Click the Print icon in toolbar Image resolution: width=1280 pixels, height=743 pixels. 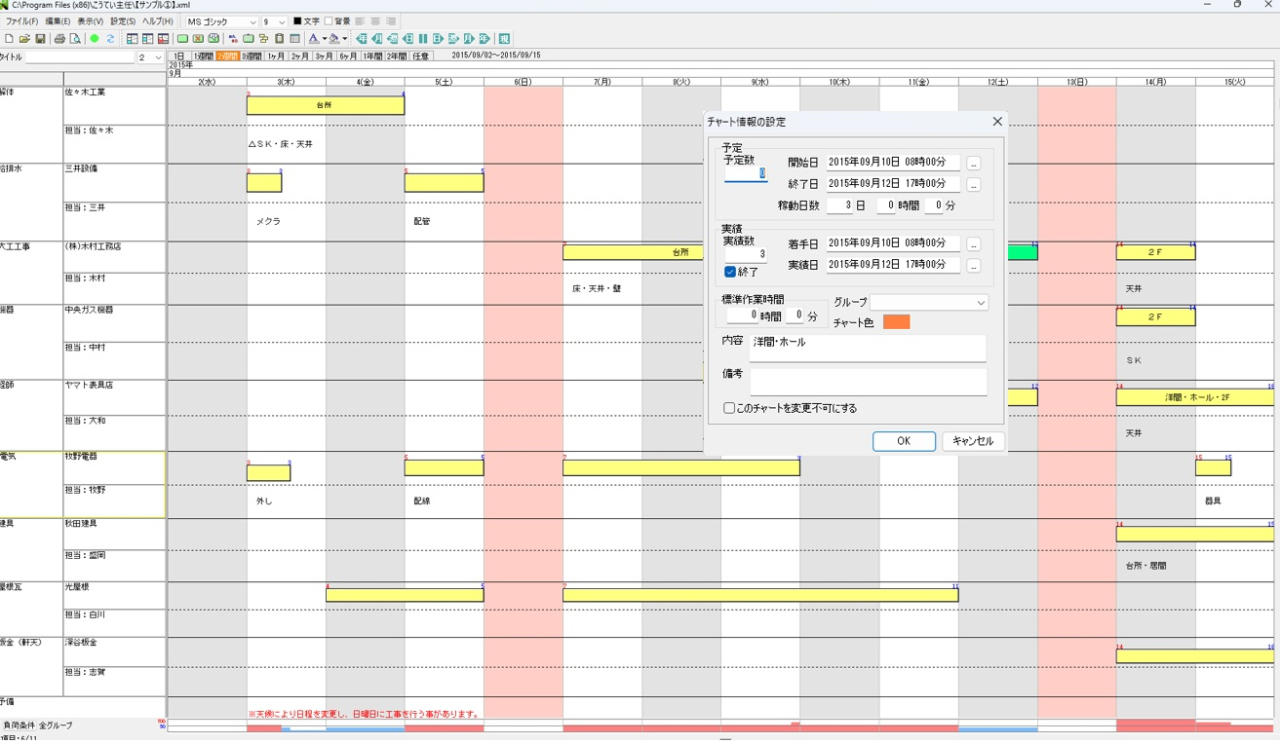(60, 39)
